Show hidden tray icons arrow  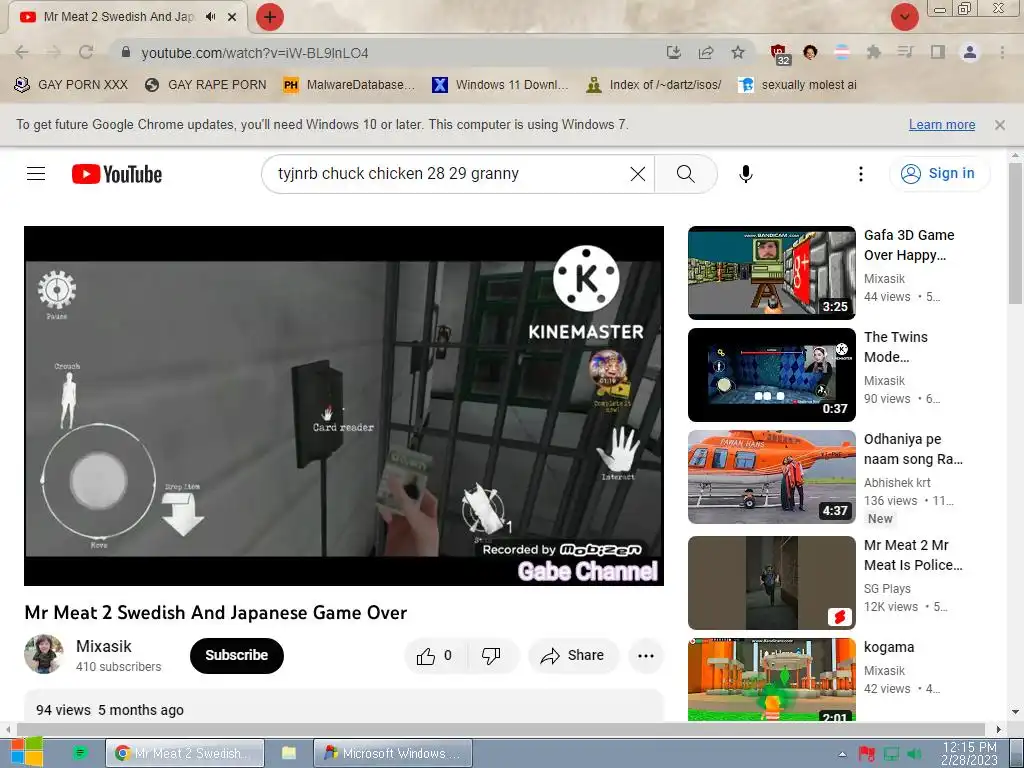[842, 754]
